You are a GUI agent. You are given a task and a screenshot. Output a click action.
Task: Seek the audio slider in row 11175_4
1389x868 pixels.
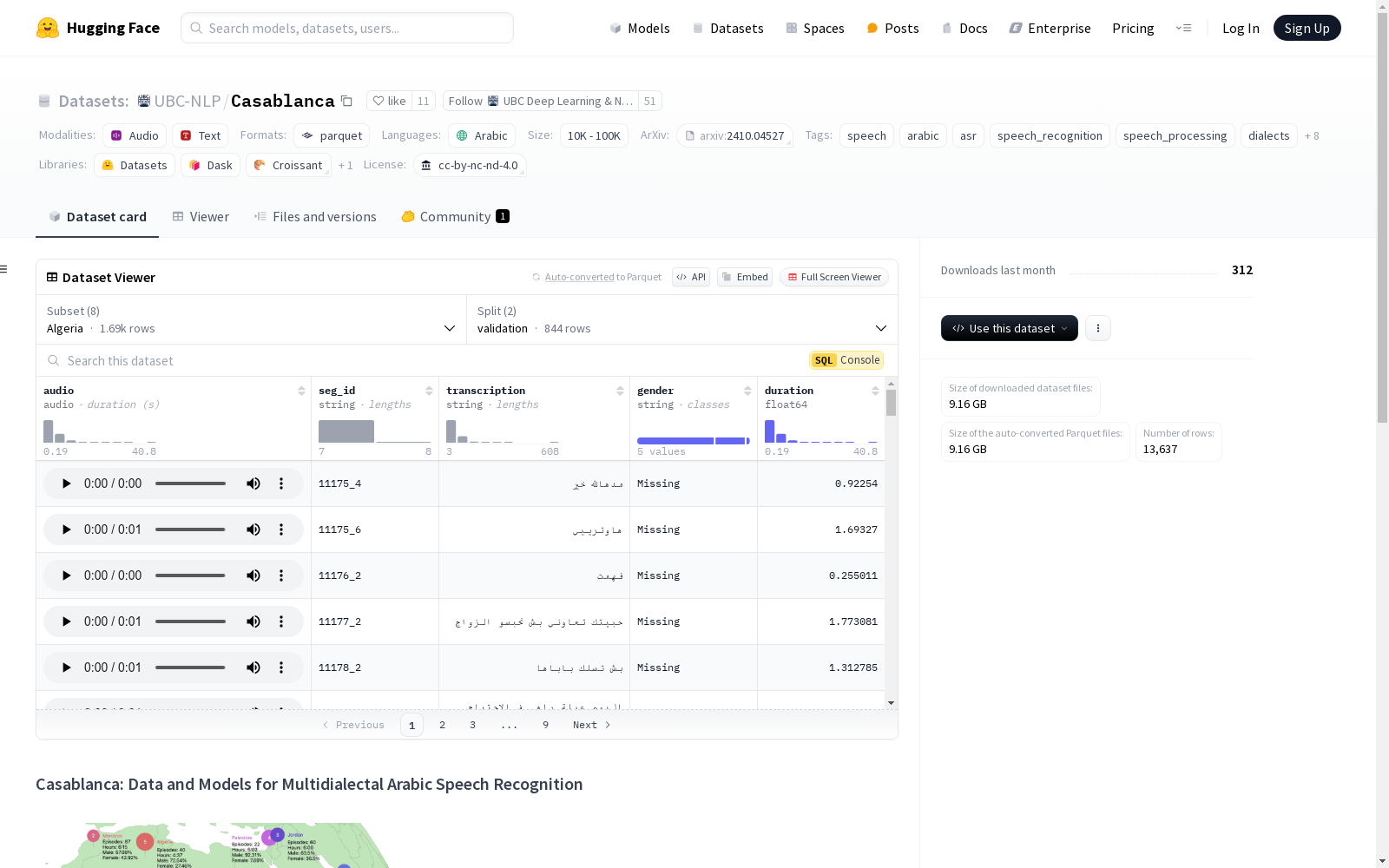coord(190,483)
